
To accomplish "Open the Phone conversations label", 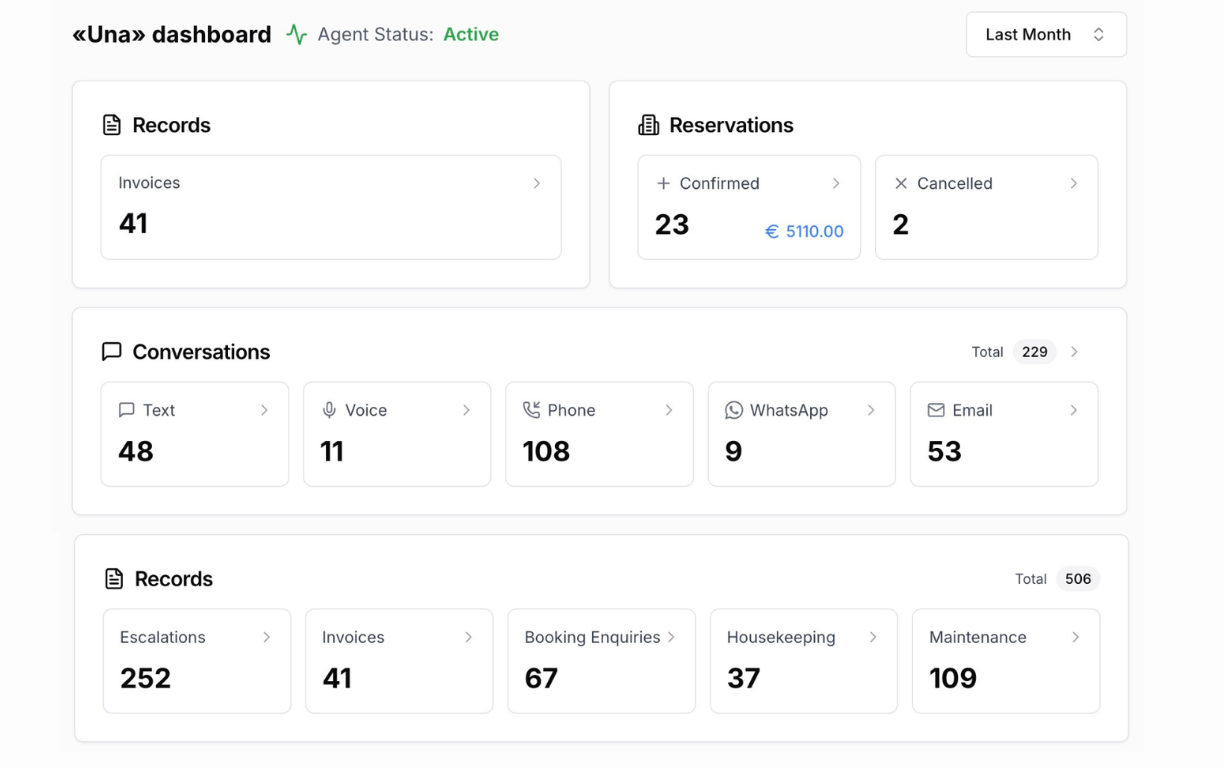I will pos(572,410).
